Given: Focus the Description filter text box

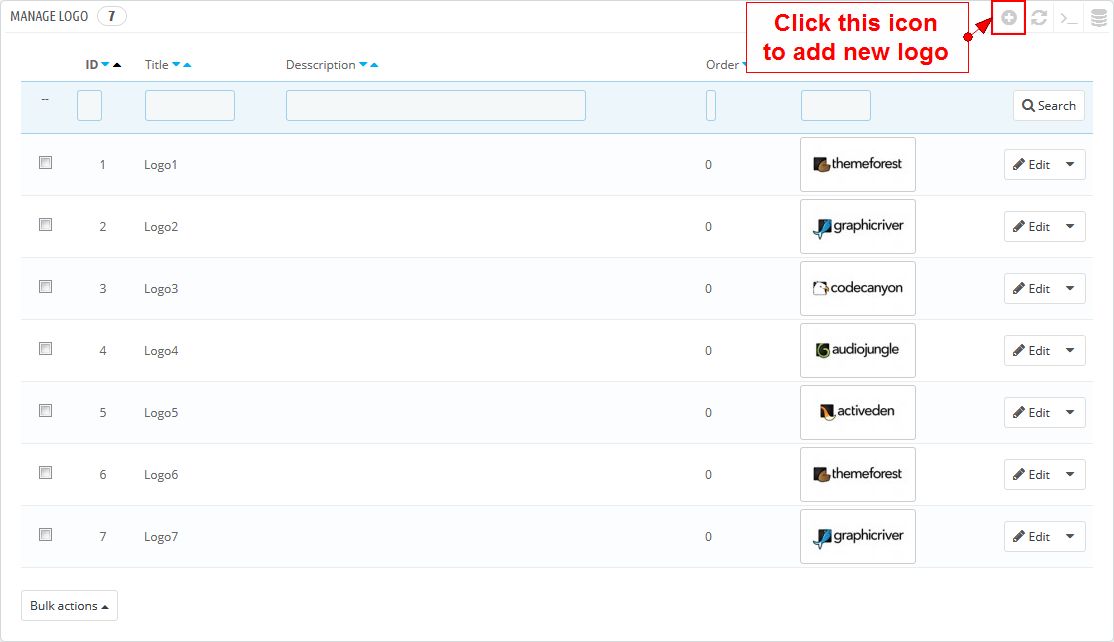Looking at the screenshot, I should click(435, 106).
